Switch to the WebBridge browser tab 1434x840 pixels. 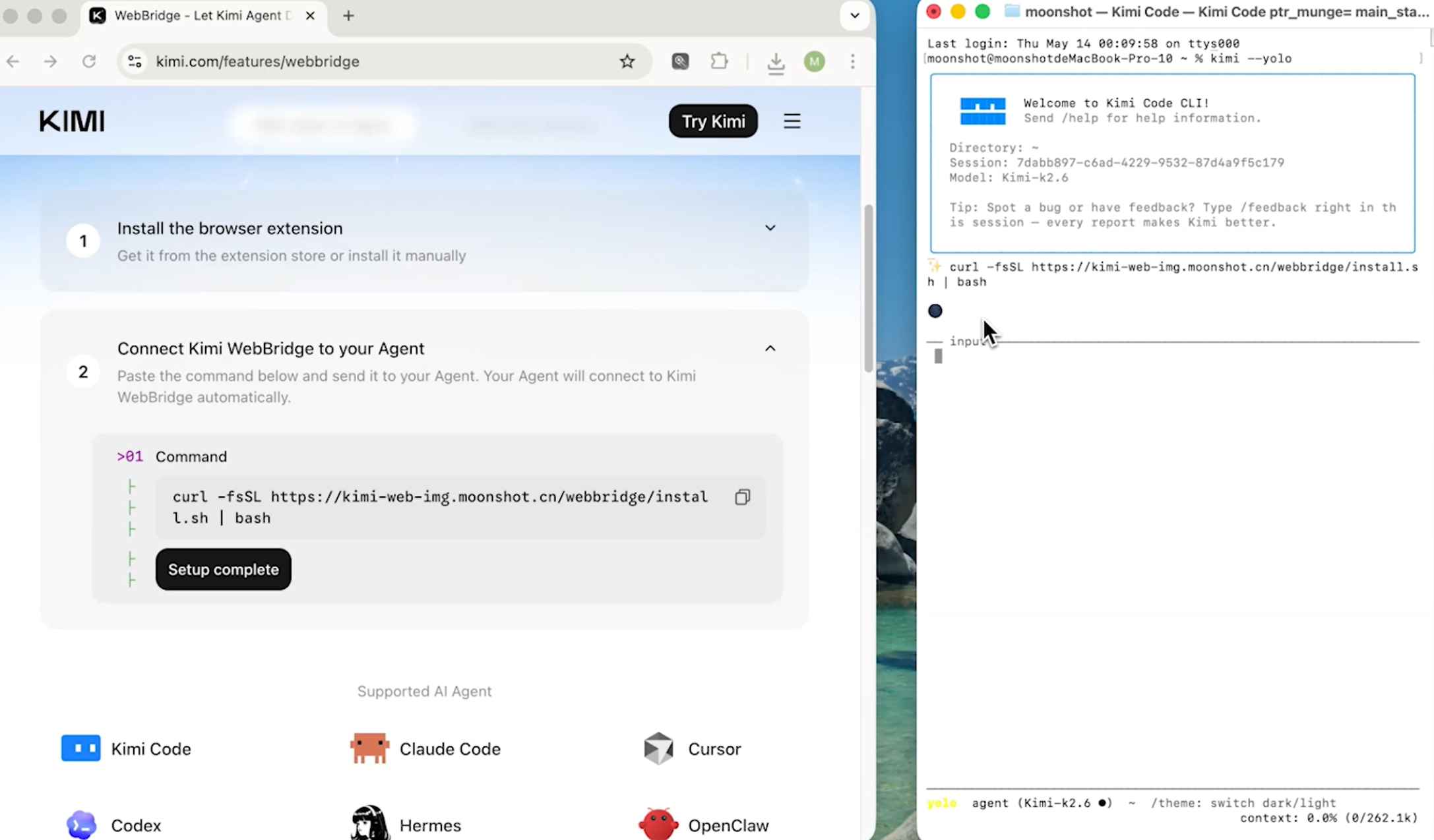(x=204, y=16)
